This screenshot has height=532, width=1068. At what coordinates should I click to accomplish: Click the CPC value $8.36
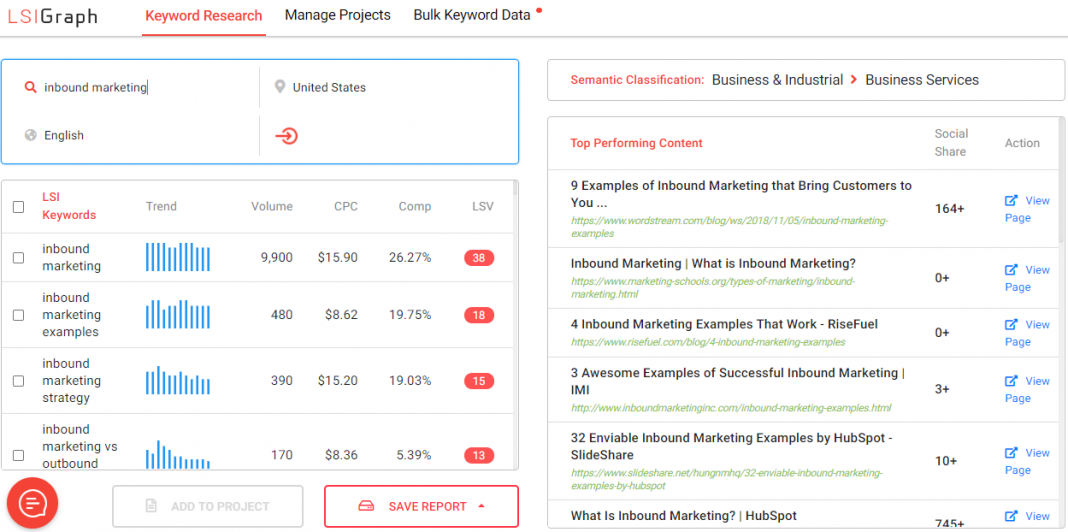coord(341,455)
